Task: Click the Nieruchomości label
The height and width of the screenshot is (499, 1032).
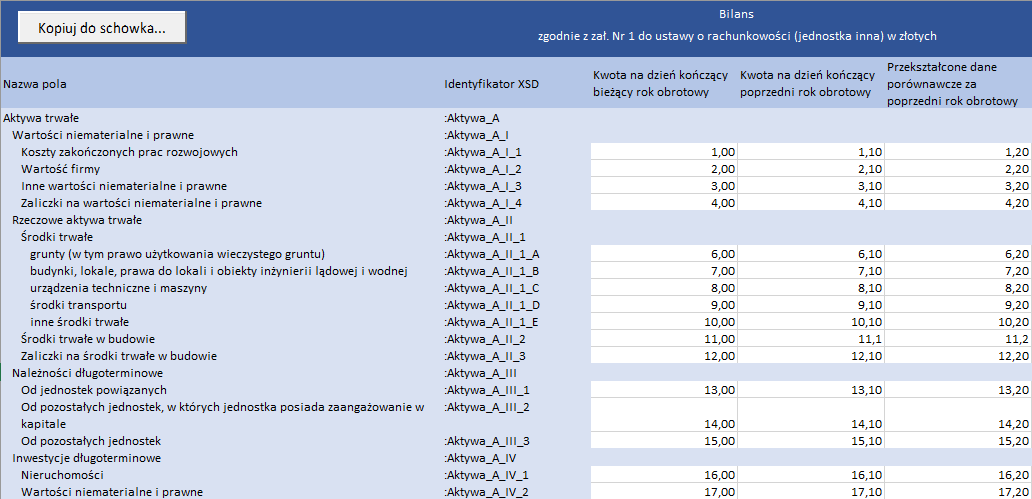Action: coord(62,475)
